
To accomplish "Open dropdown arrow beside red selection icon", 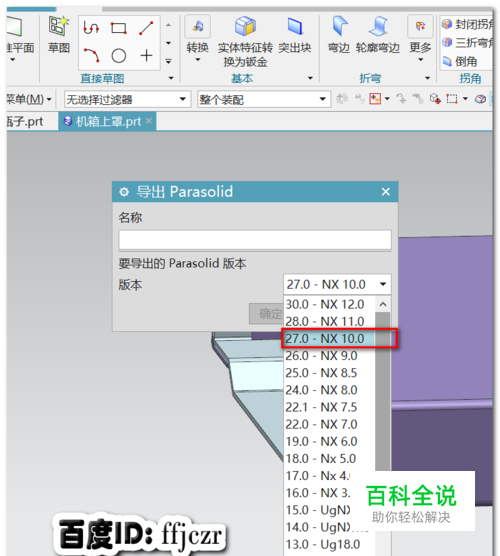I will pos(387,99).
